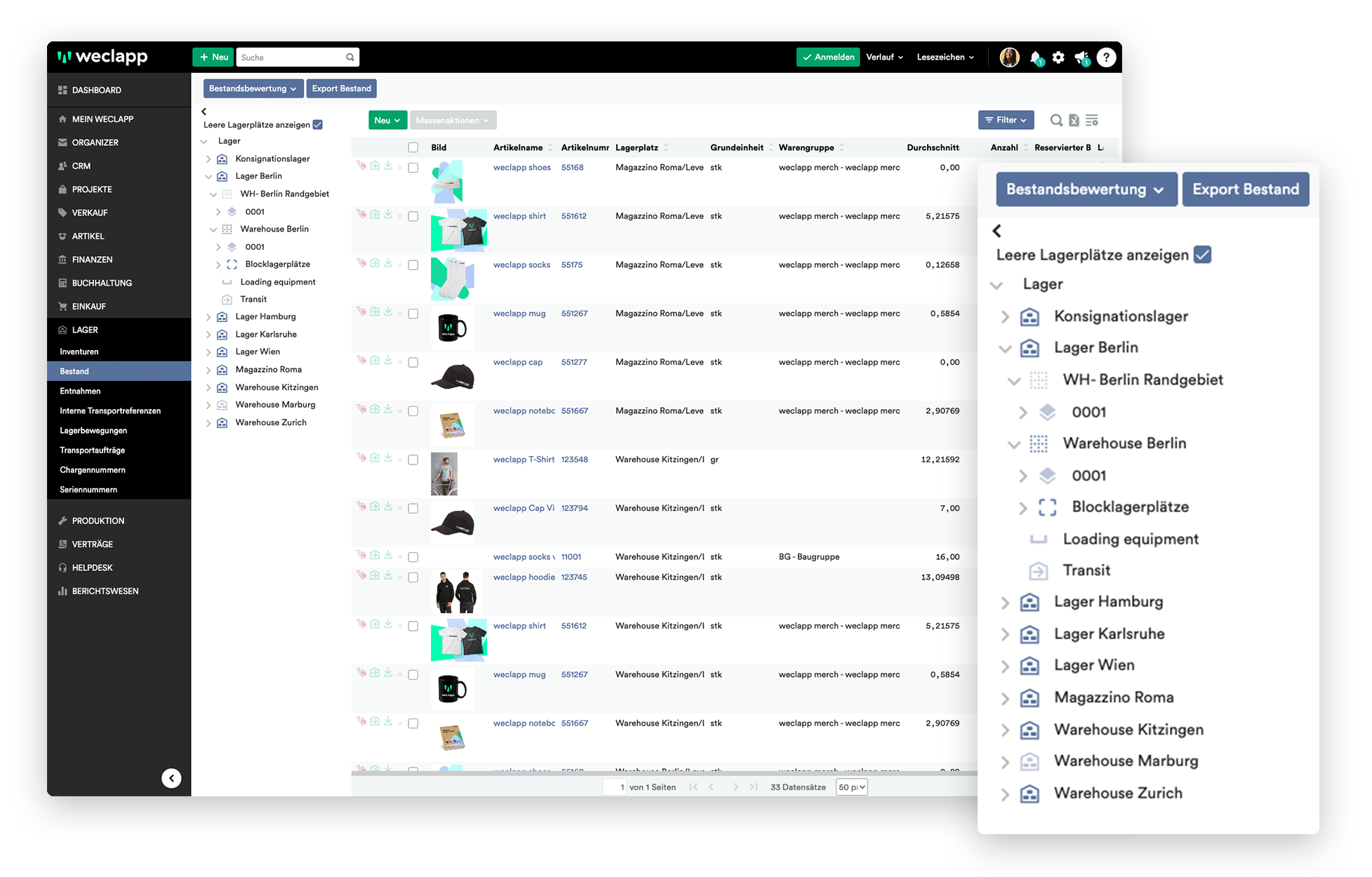Image resolution: width=1372 pixels, height=877 pixels.
Task: Toggle Leere Lagerplätze anzeigen checkbox
Action: (318, 125)
